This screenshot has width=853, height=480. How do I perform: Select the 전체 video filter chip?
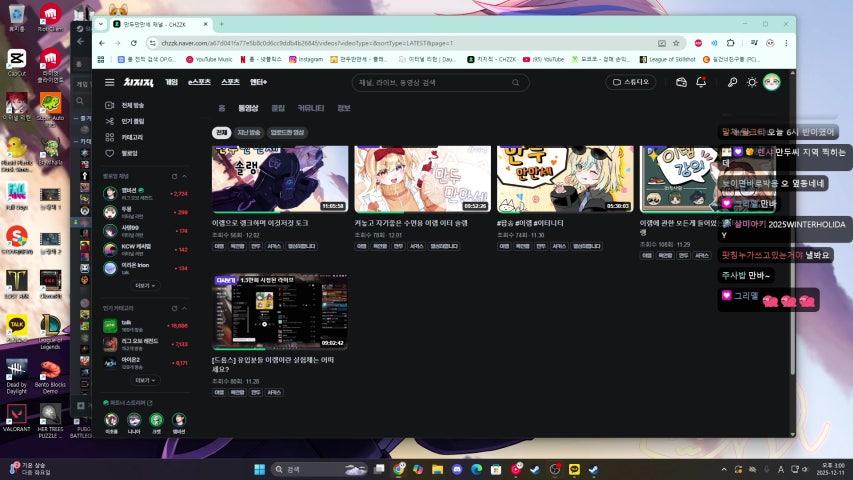[221, 132]
